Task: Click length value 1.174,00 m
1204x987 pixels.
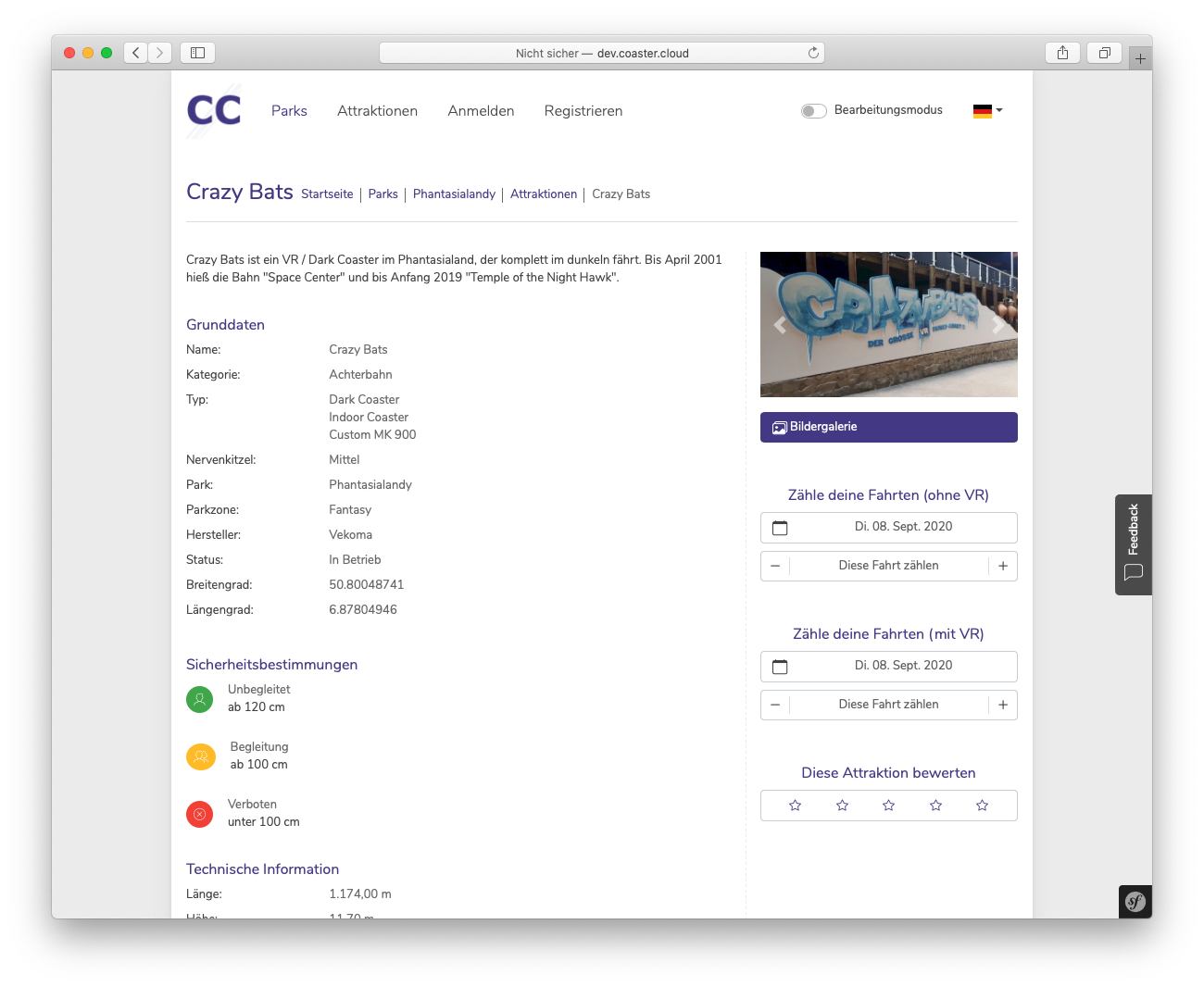Action: [360, 894]
